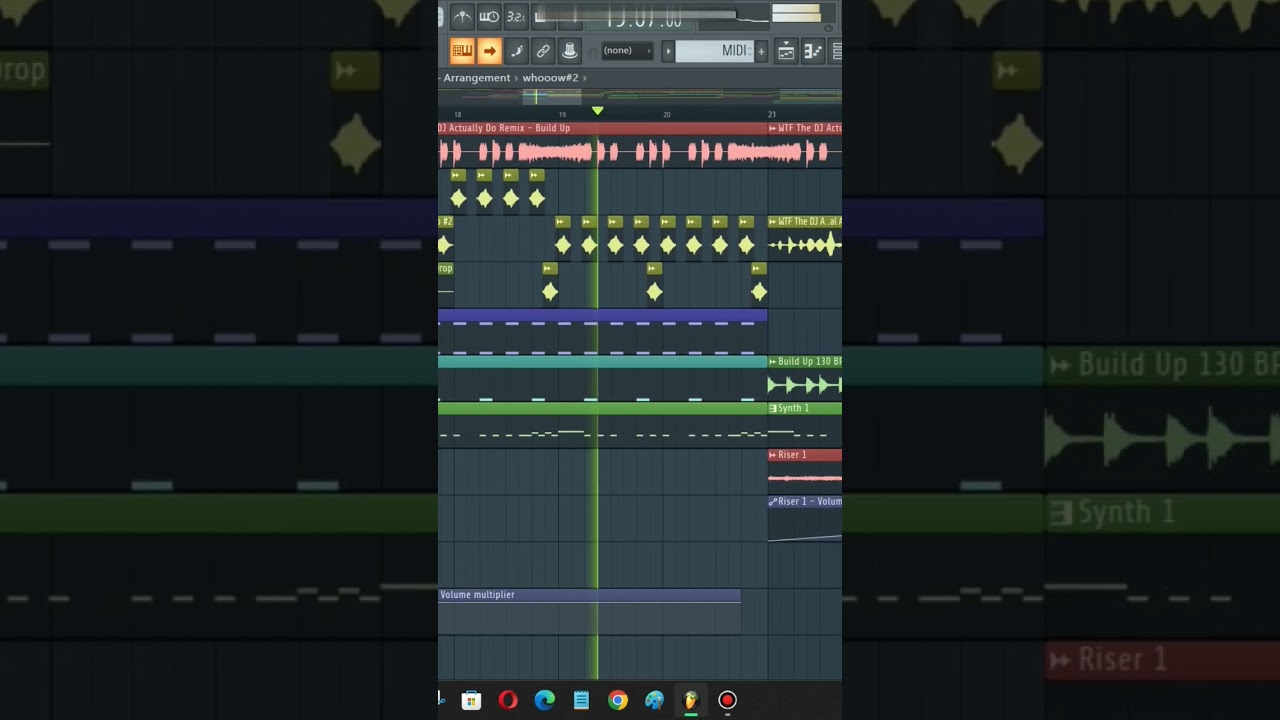1280x720 pixels.
Task: Open Microsoft Edge from taskbar
Action: tap(545, 700)
